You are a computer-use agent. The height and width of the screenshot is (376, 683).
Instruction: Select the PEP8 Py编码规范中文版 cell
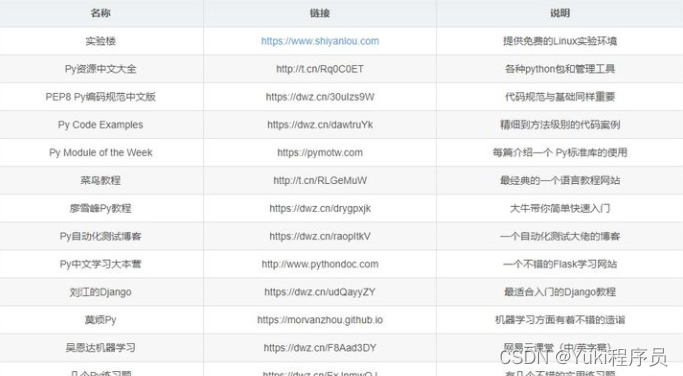pyautogui.click(x=101, y=97)
